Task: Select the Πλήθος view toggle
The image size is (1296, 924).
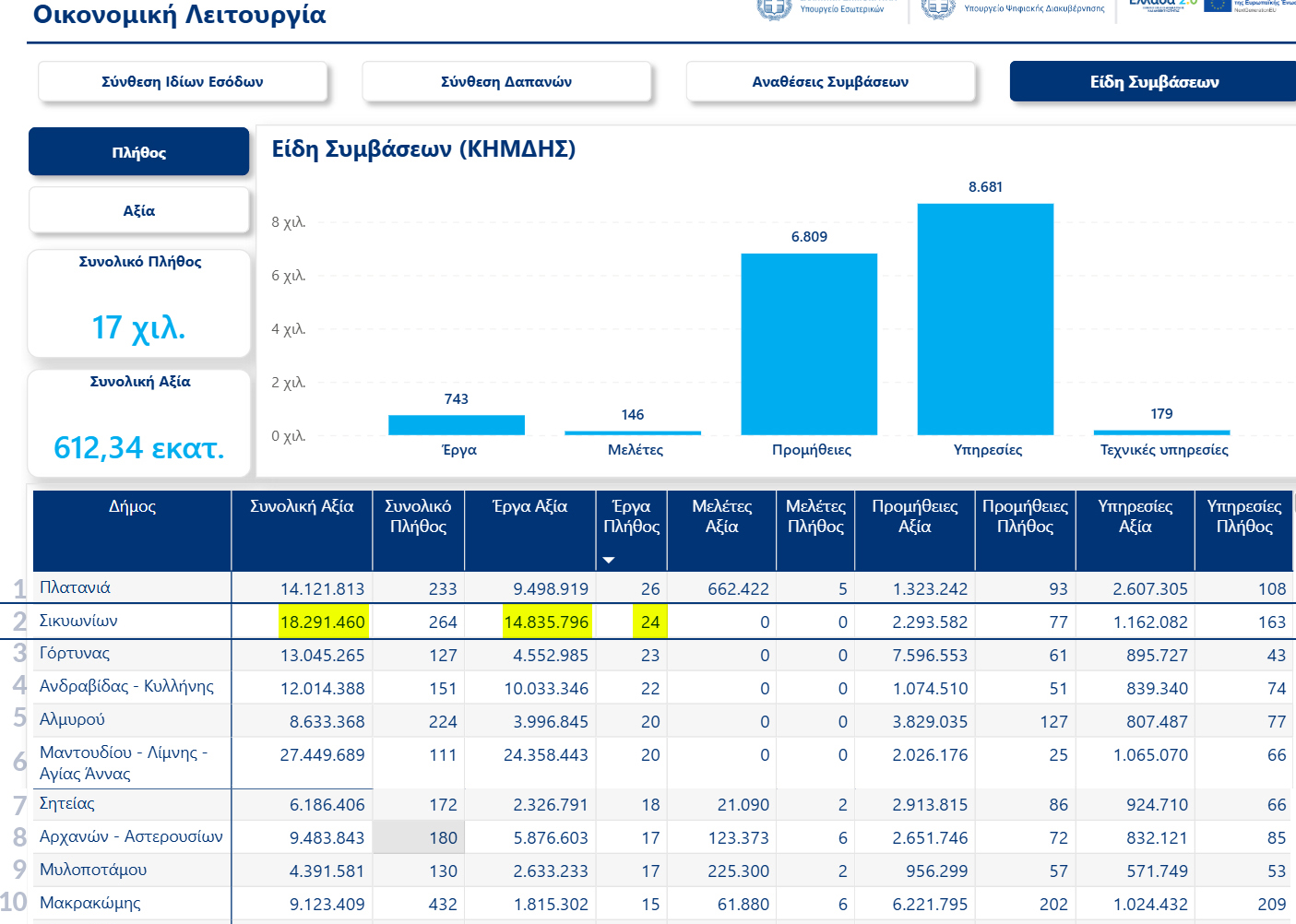Action: click(x=139, y=152)
